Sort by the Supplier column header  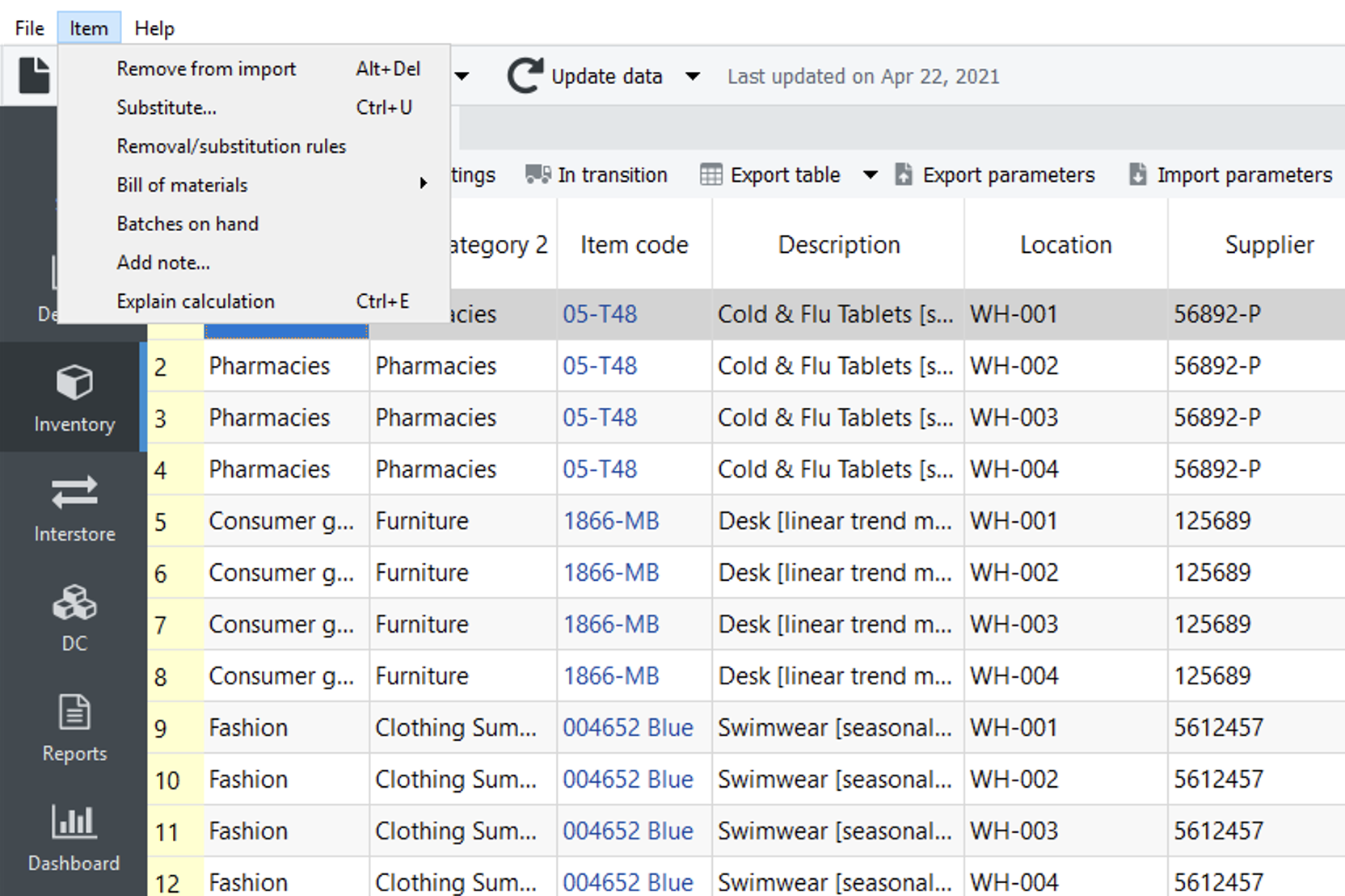click(x=1268, y=245)
